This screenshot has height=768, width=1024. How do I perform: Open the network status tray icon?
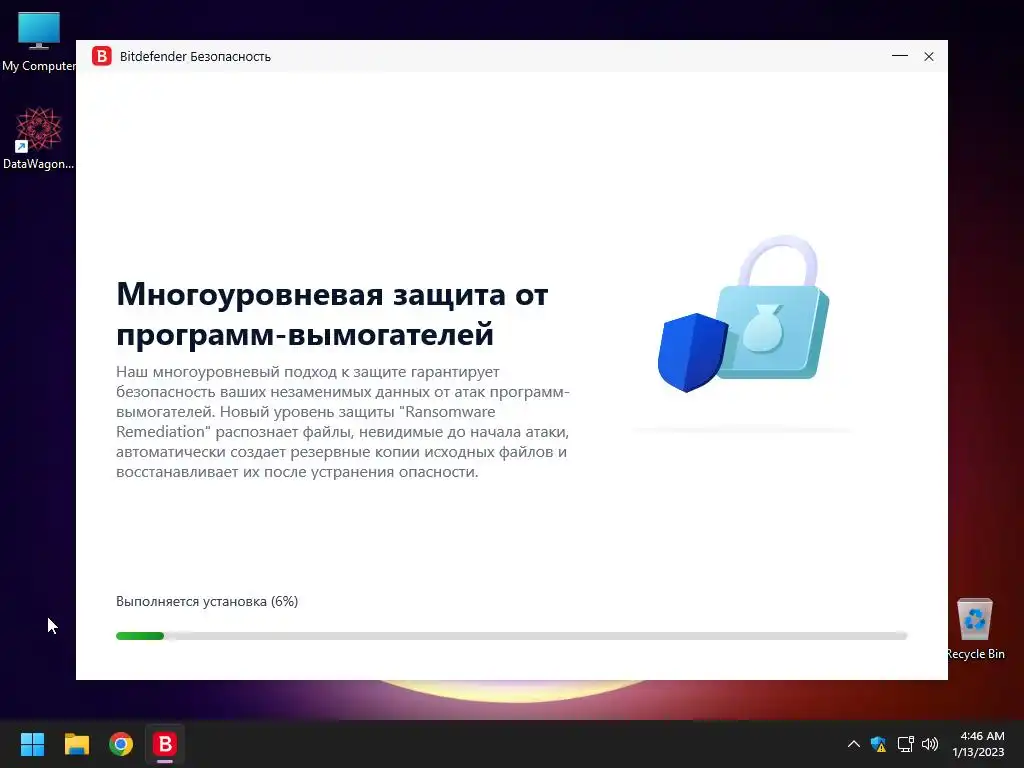[x=905, y=744]
